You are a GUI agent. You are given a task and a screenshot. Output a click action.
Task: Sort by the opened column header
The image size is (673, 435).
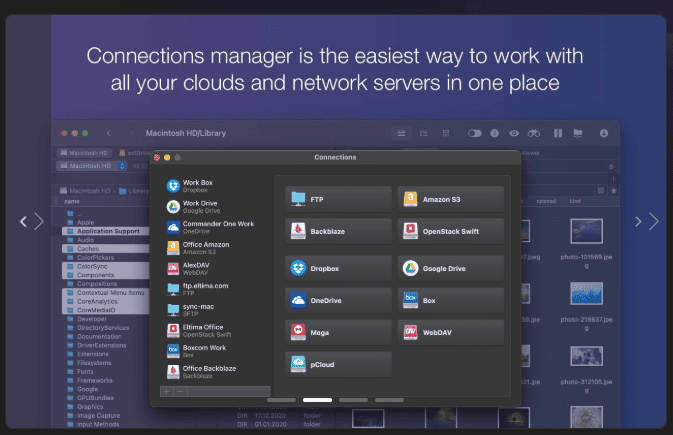click(546, 201)
